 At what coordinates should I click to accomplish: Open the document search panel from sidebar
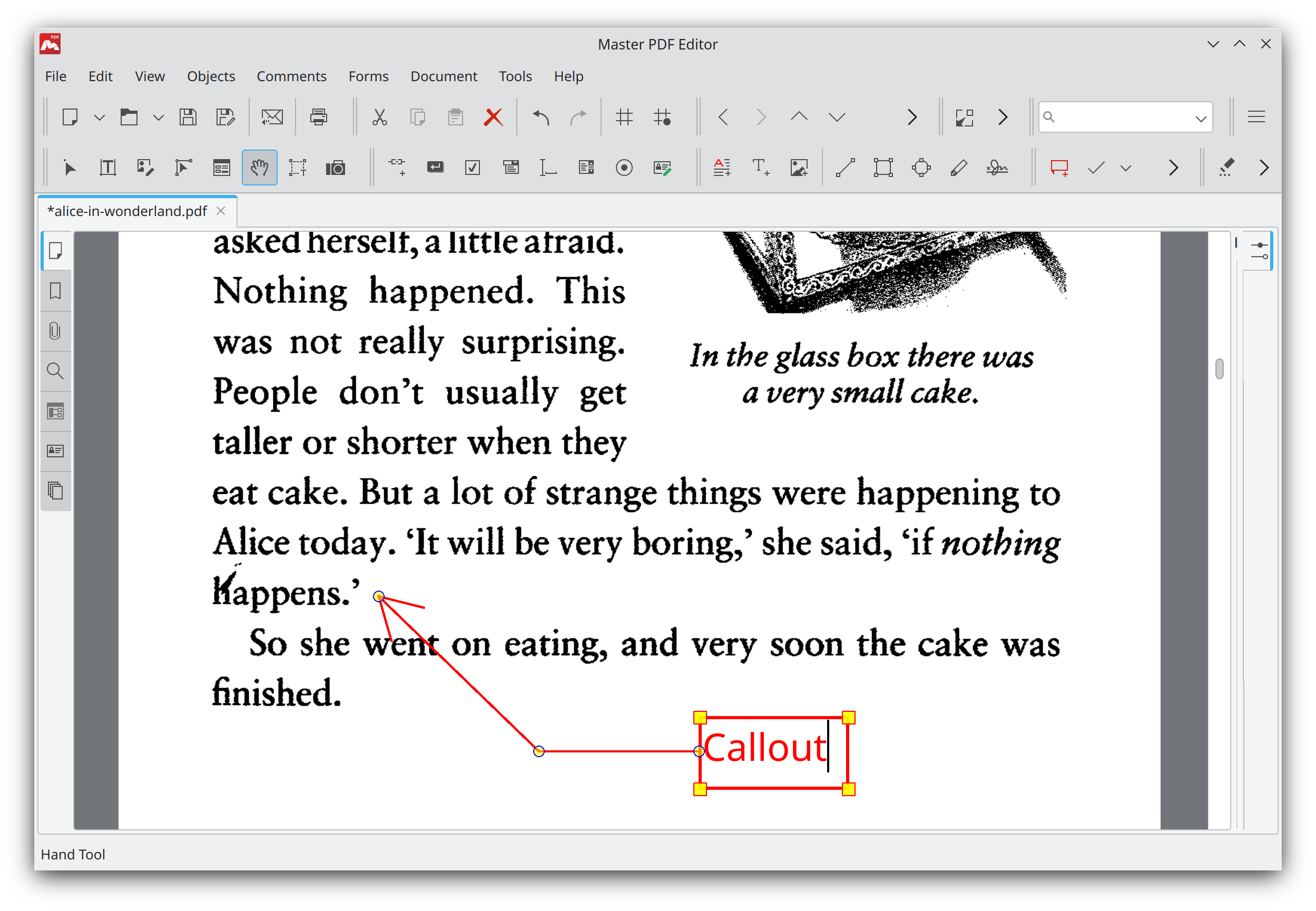tap(55, 370)
